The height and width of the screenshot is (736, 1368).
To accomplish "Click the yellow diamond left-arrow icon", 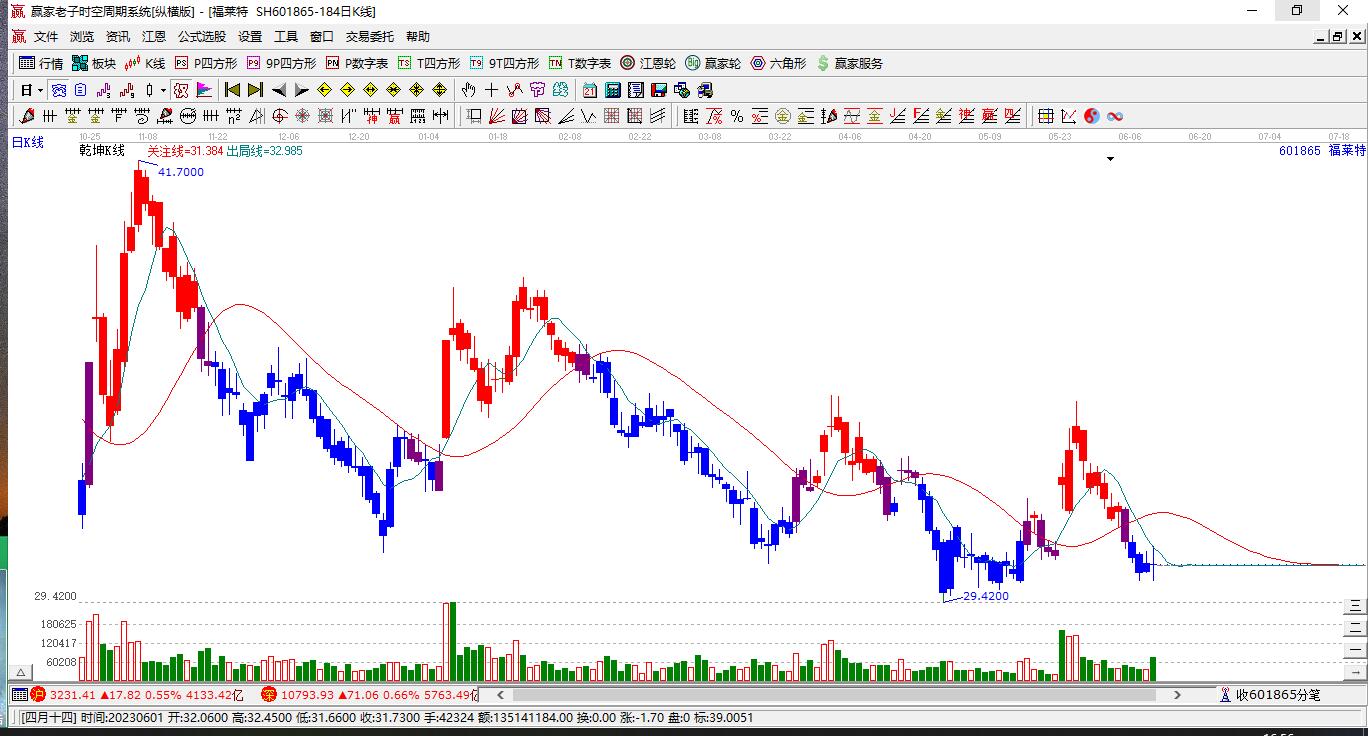I will coord(324,90).
